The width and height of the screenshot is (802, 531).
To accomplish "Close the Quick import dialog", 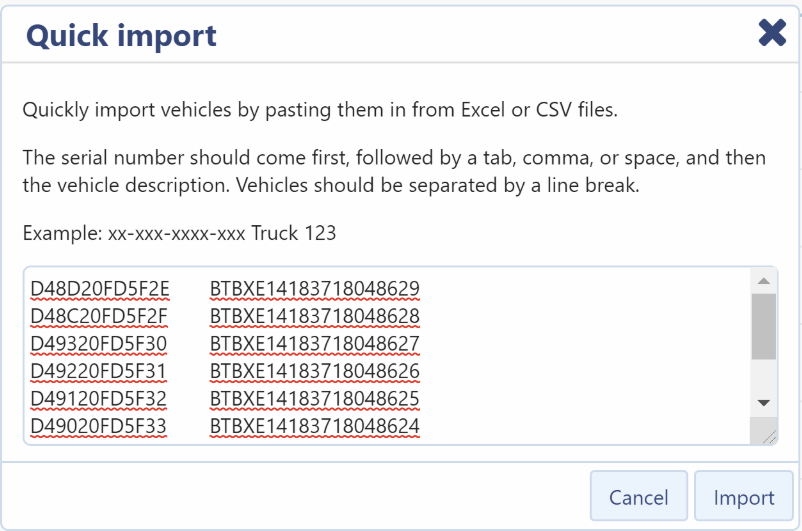I will 772,33.
